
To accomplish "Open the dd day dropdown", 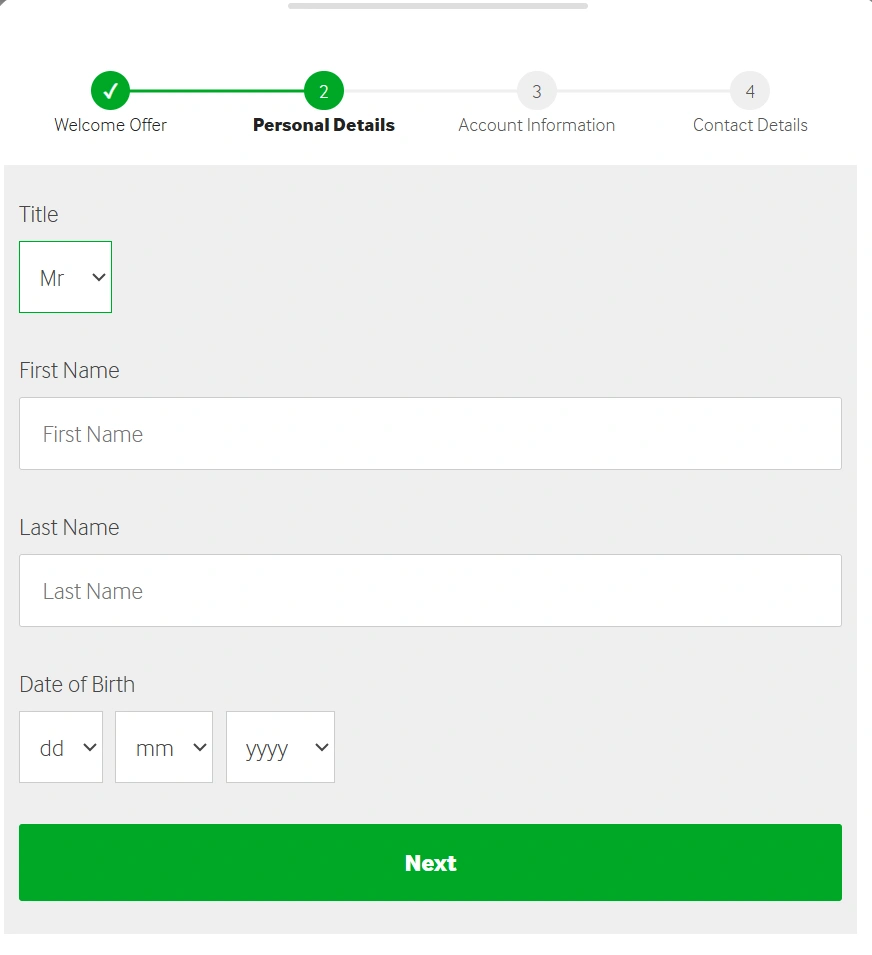I will [x=60, y=747].
